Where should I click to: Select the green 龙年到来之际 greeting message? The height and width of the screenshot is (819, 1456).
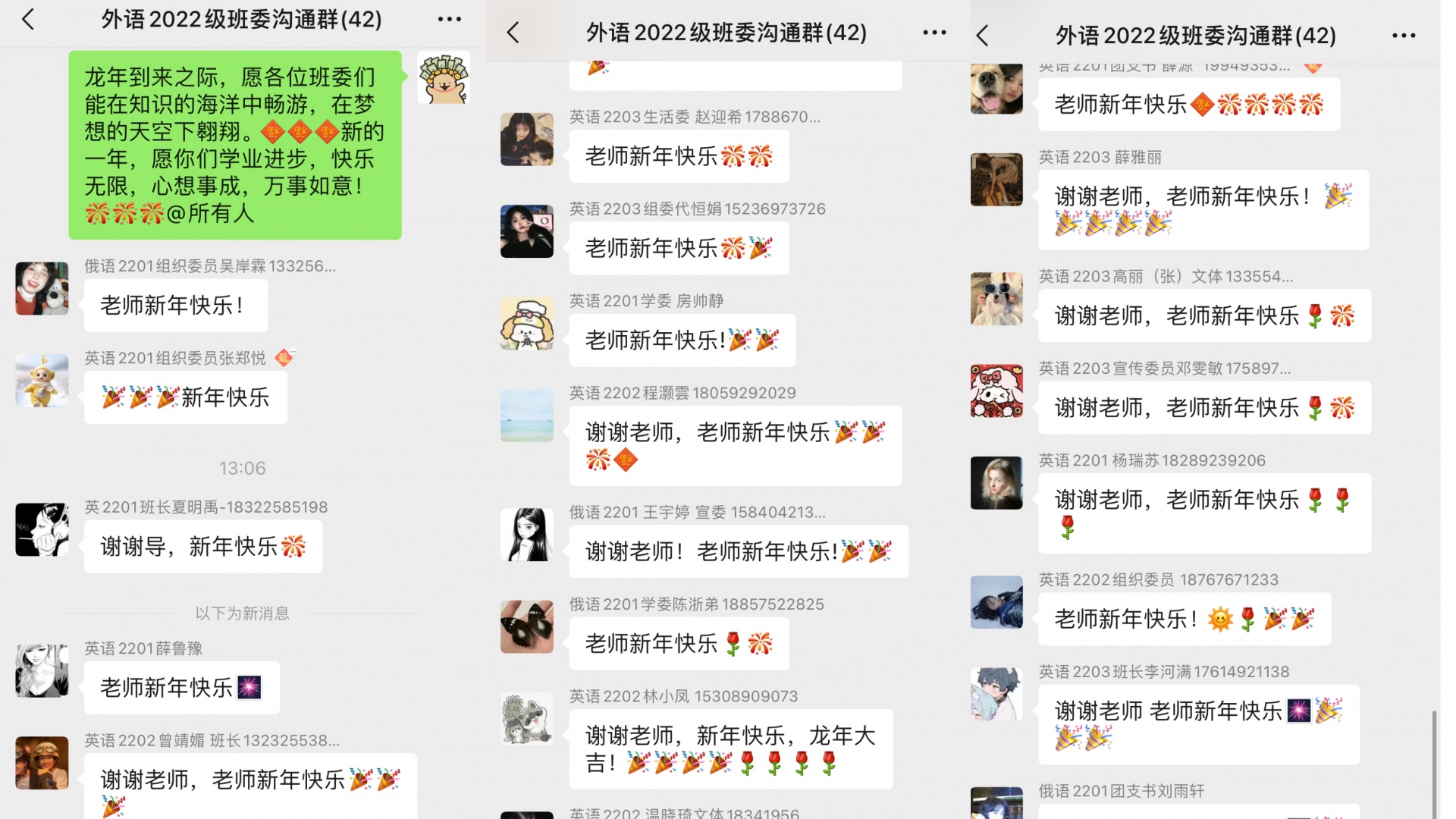point(235,146)
